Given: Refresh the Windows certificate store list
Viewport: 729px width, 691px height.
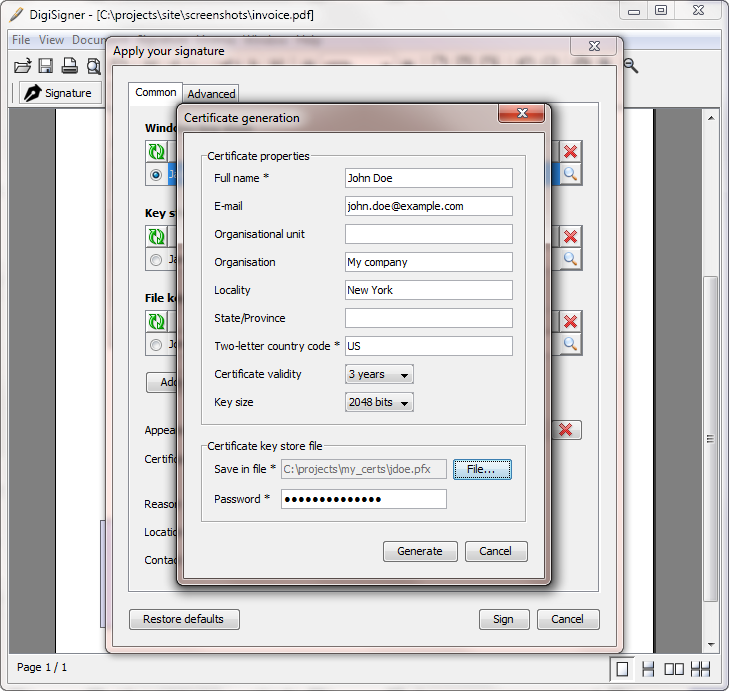Looking at the screenshot, I should 157,152.
